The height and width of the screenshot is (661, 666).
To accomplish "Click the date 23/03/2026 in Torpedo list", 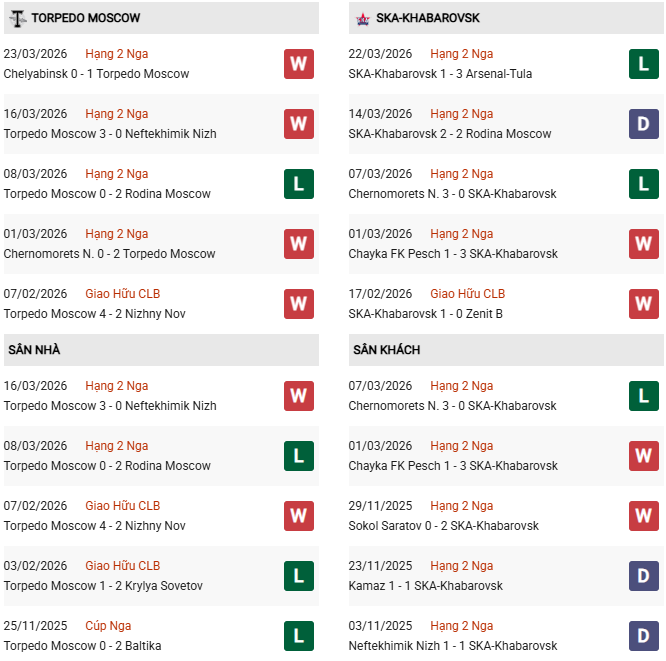I will coord(35,54).
